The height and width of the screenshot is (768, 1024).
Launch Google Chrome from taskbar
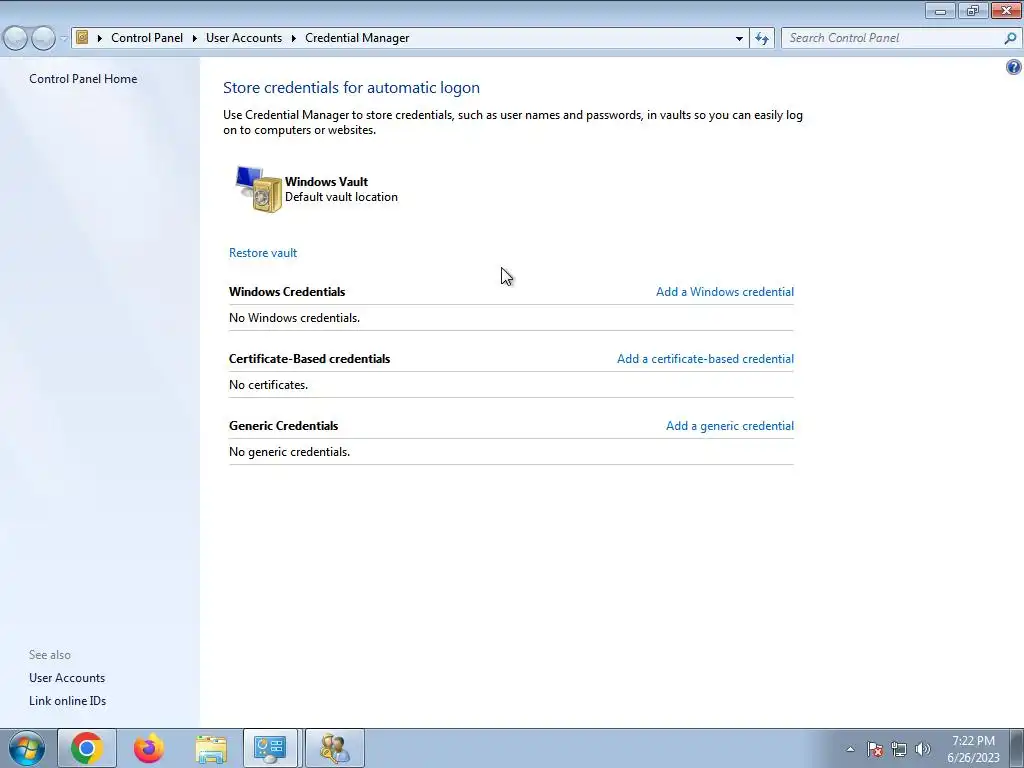(x=87, y=748)
